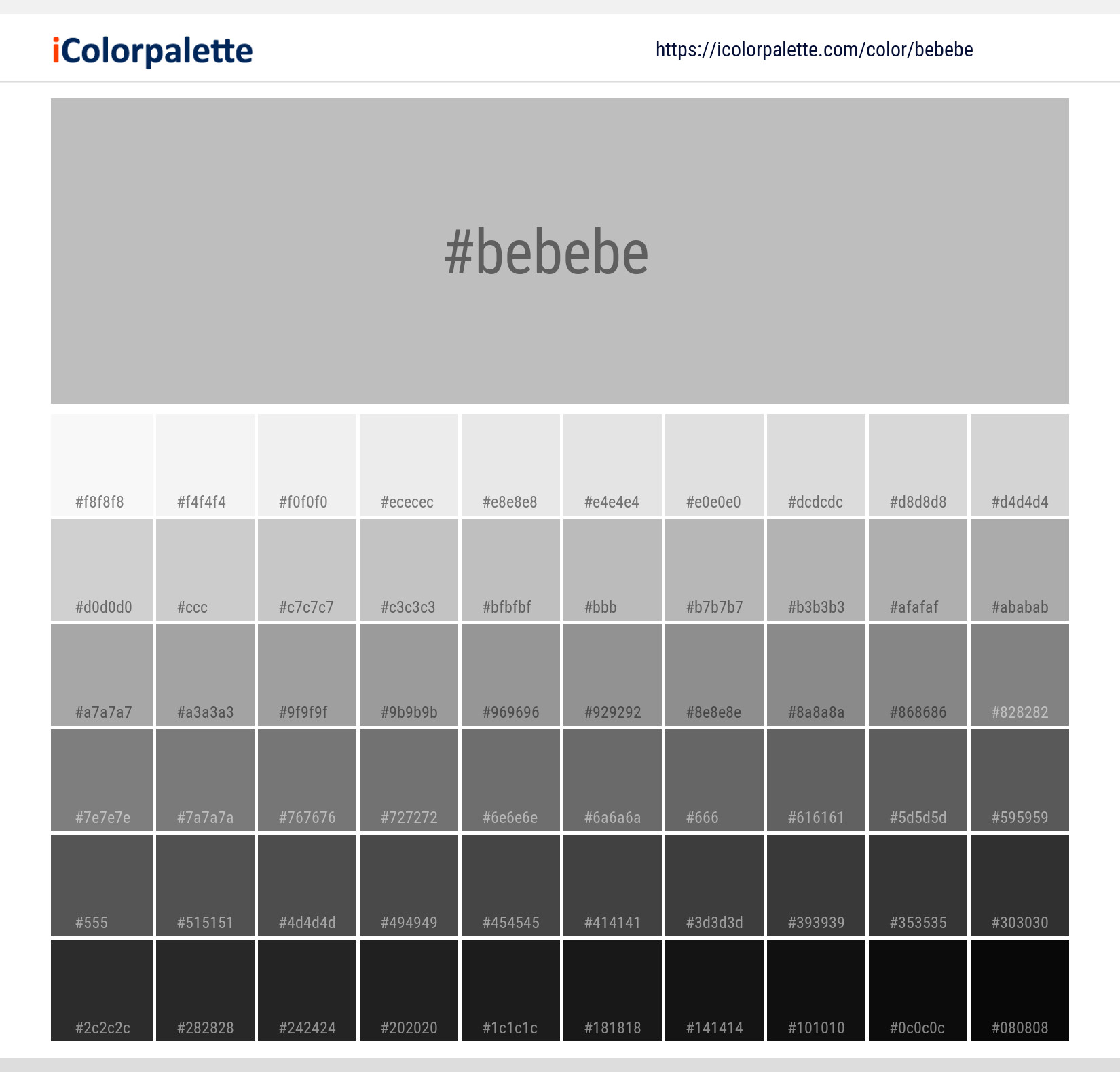Open the link https://icolorpalette.com/color/bebebe
1120x1072 pixels.
(815, 50)
